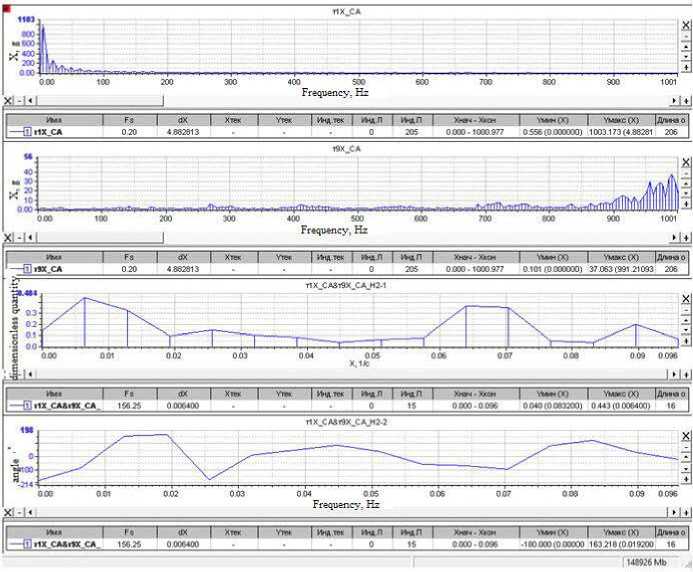
Task: Click the Yмин (X) header in the H2-2 table
Action: (x=553, y=532)
